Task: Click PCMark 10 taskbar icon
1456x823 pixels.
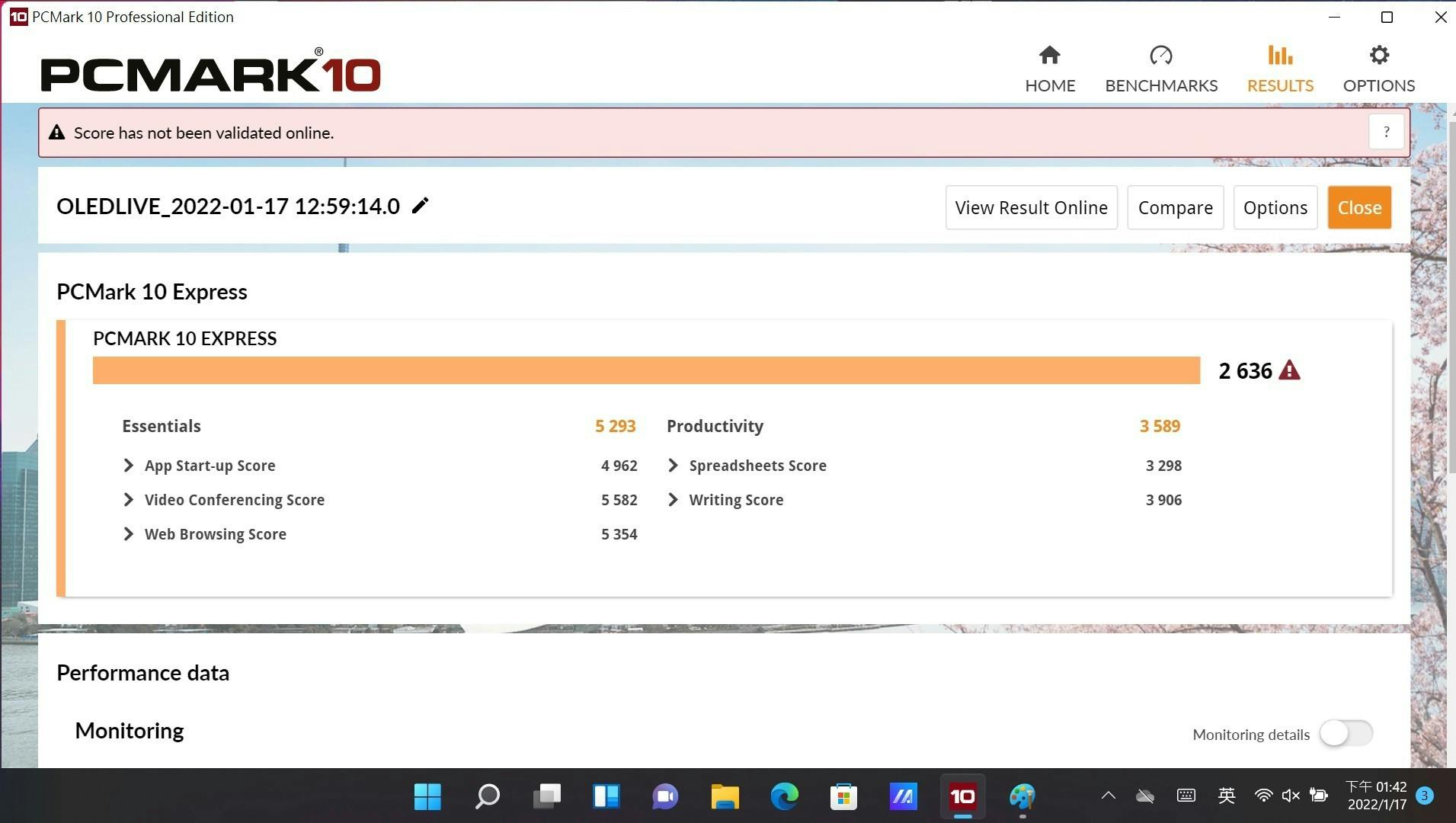Action: [x=962, y=797]
